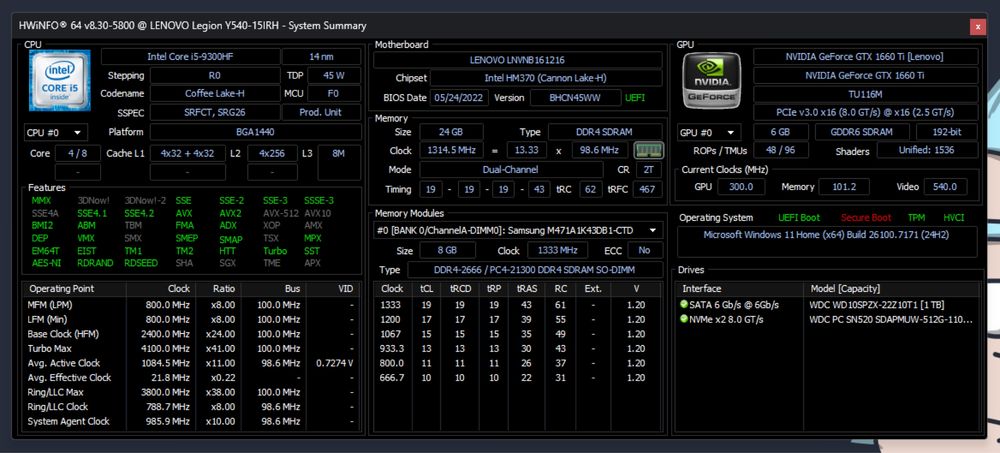Click the NVIDIA GeForce logo

pyautogui.click(x=712, y=80)
